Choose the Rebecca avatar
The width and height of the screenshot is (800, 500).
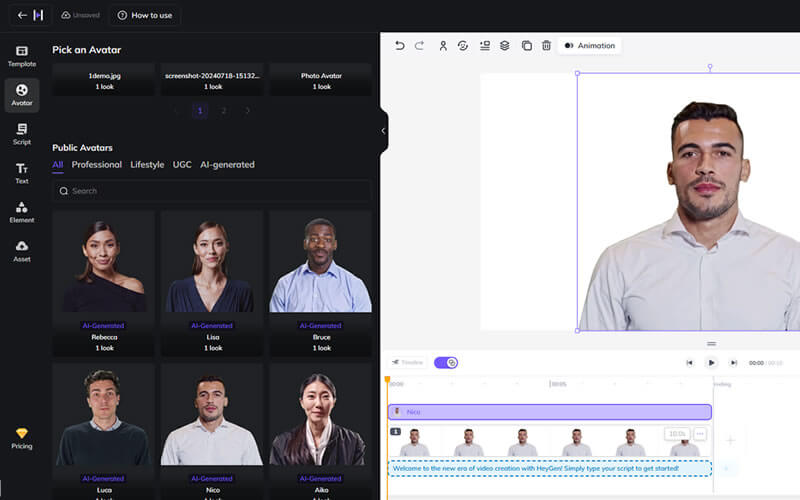click(x=104, y=283)
